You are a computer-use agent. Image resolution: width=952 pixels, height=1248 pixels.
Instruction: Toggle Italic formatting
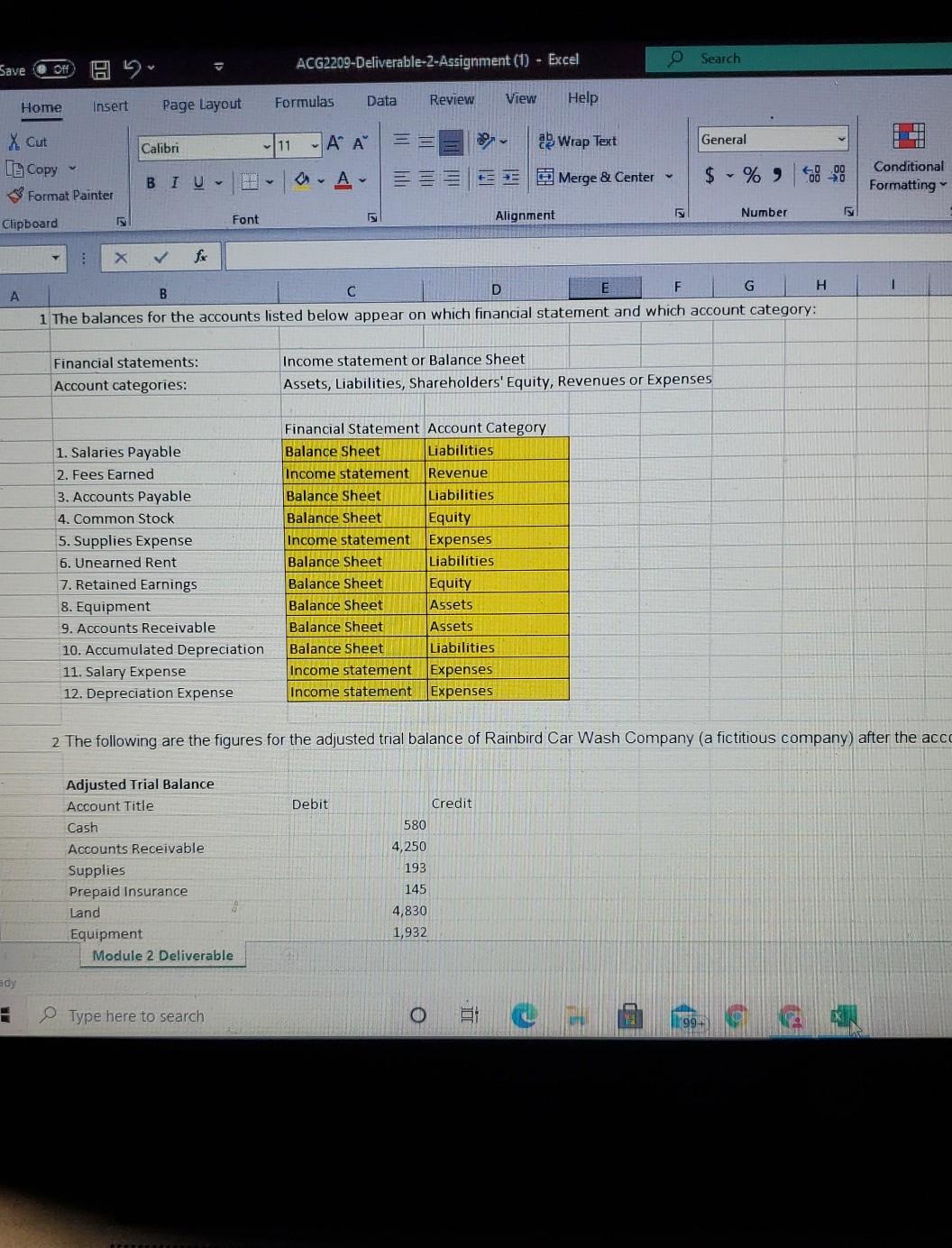[173, 182]
